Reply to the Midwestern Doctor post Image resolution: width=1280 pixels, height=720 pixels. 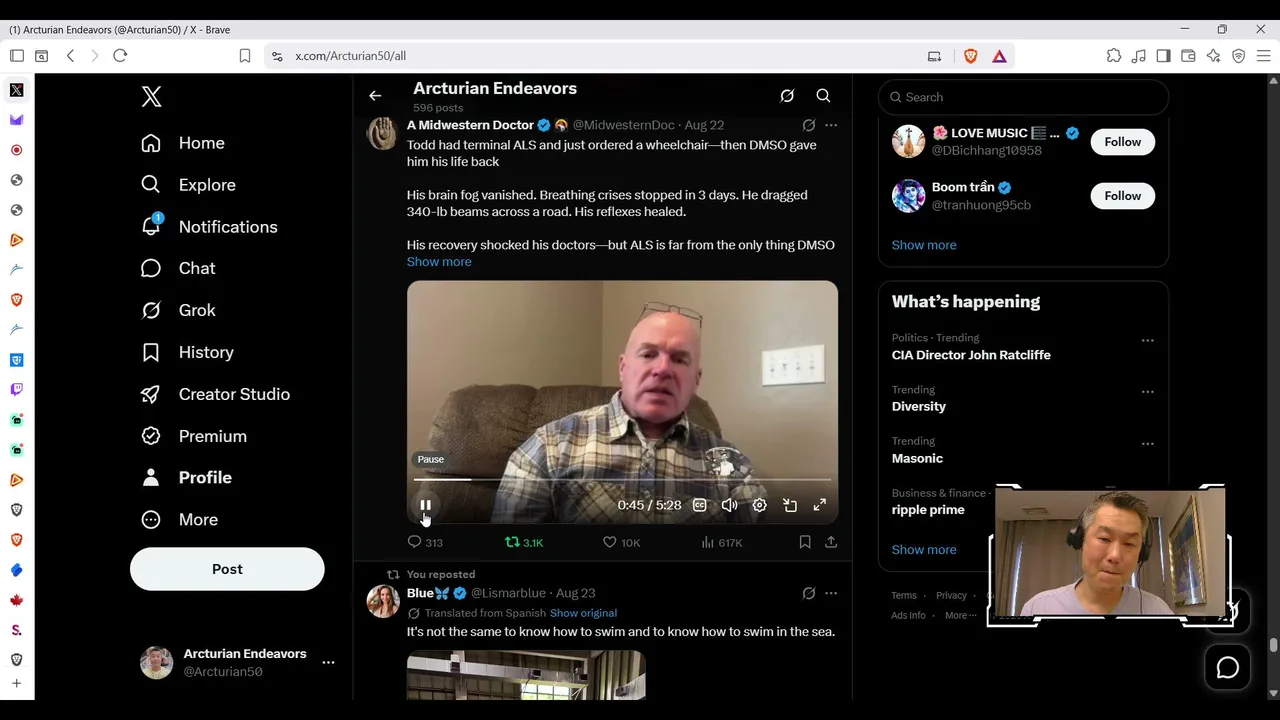point(425,542)
